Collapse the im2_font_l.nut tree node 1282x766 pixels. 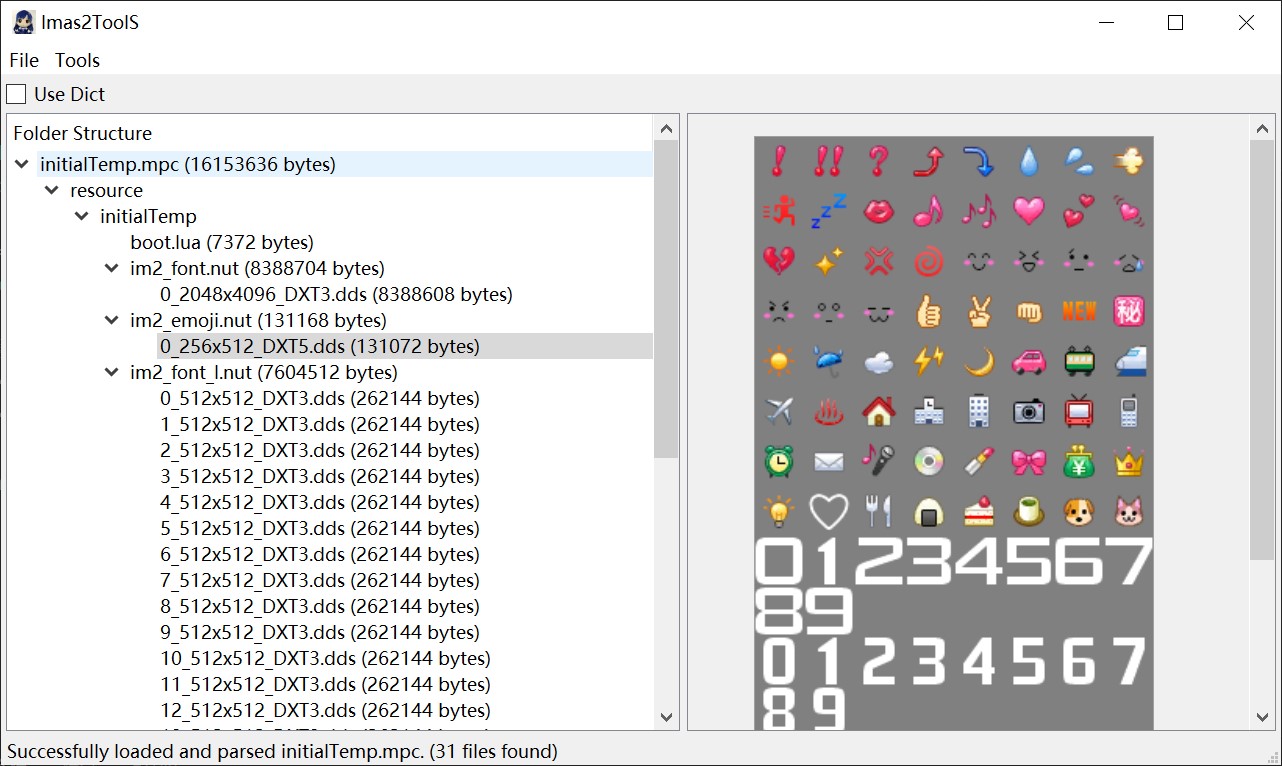pyautogui.click(x=112, y=372)
